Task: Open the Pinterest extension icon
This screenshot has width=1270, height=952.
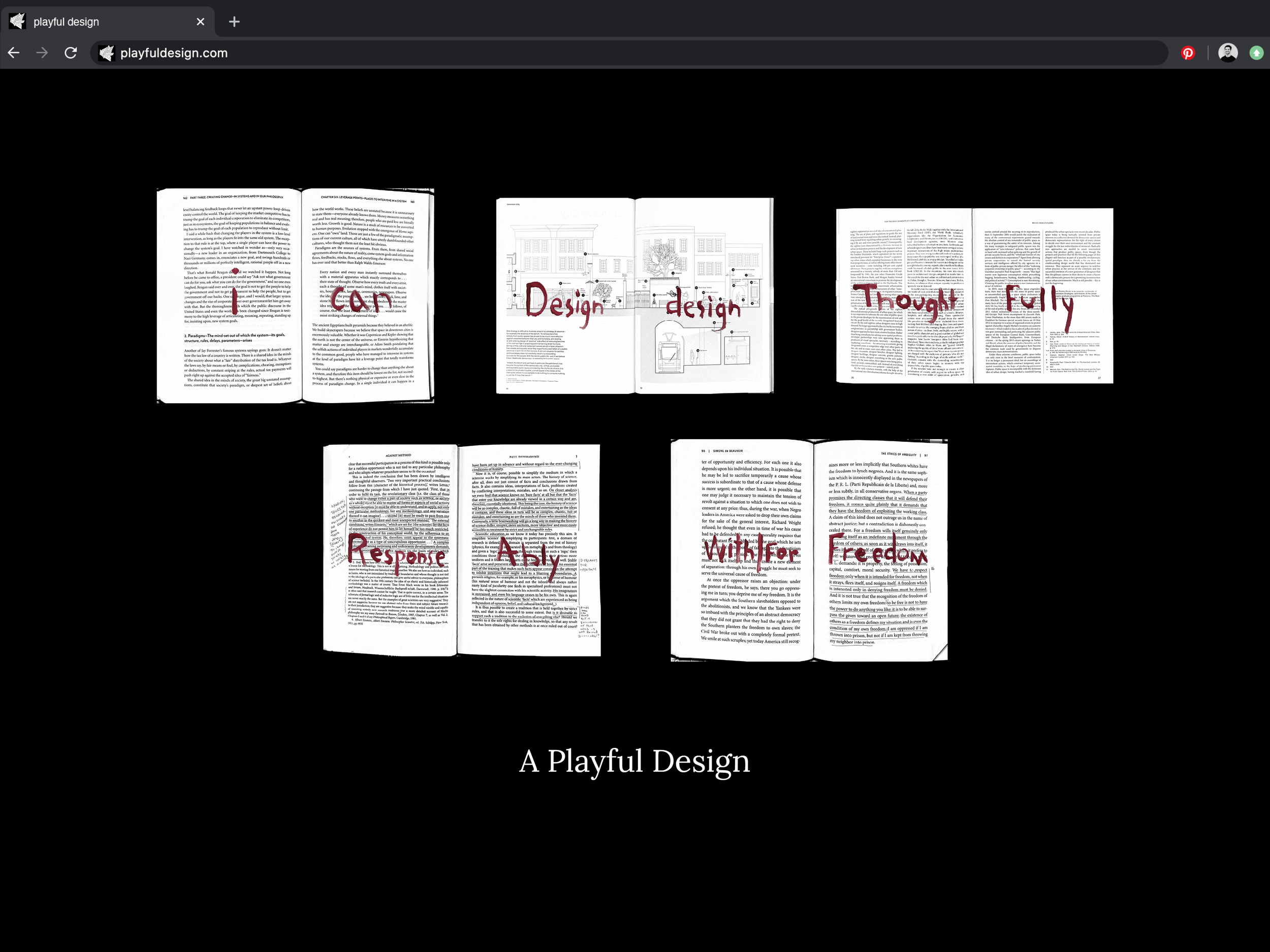Action: point(1188,53)
